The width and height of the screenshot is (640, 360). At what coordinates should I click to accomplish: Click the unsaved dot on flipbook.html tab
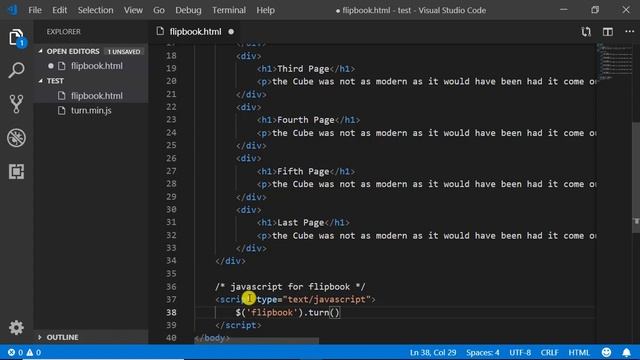(231, 31)
